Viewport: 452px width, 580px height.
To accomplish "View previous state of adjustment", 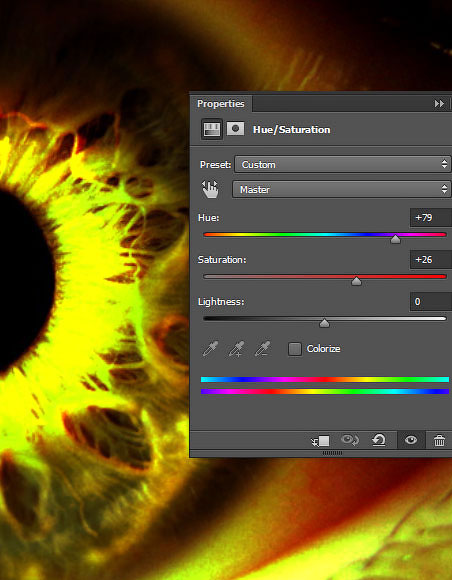I will [350, 440].
